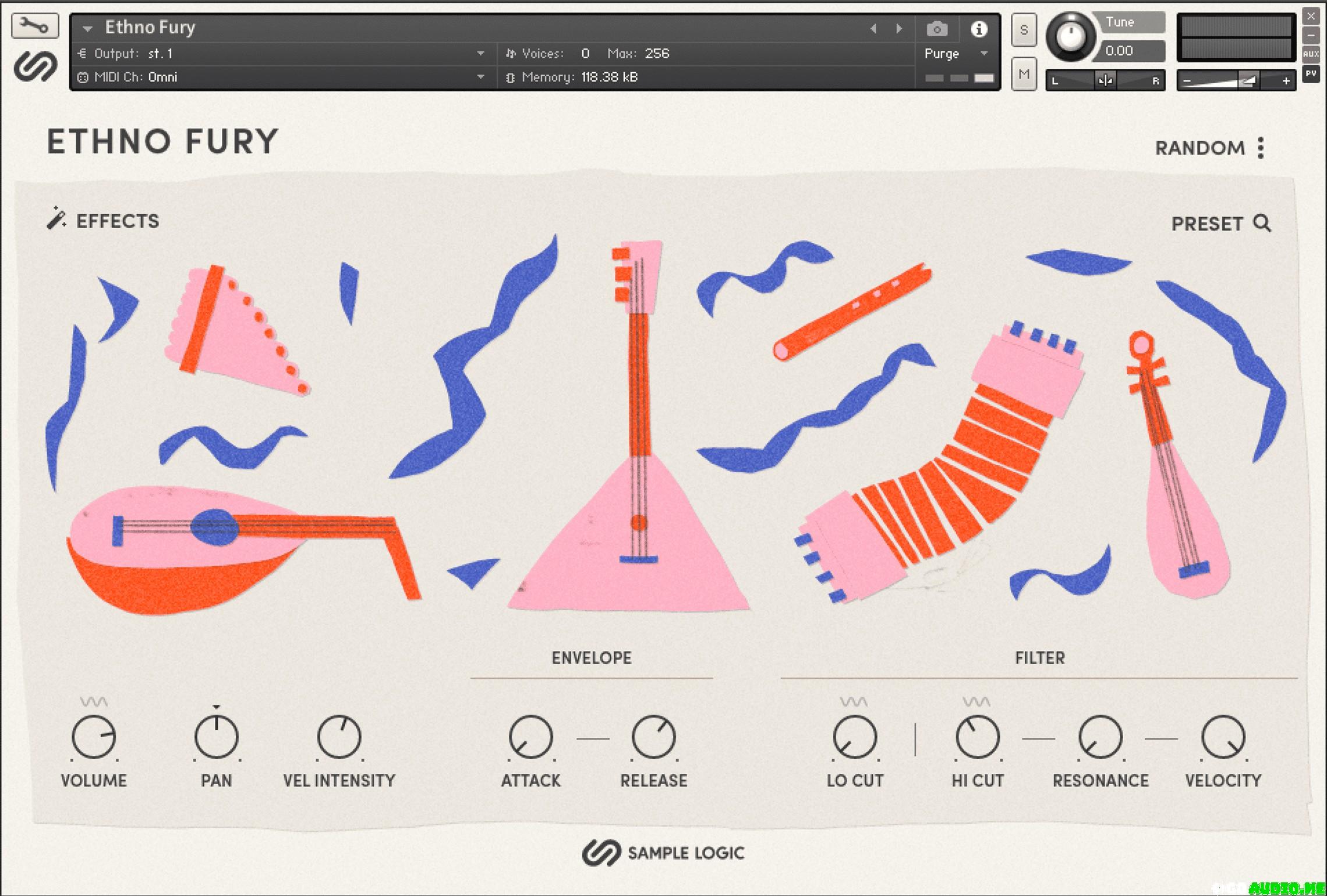Click the Sample Logic footer logo

pyautogui.click(x=663, y=853)
